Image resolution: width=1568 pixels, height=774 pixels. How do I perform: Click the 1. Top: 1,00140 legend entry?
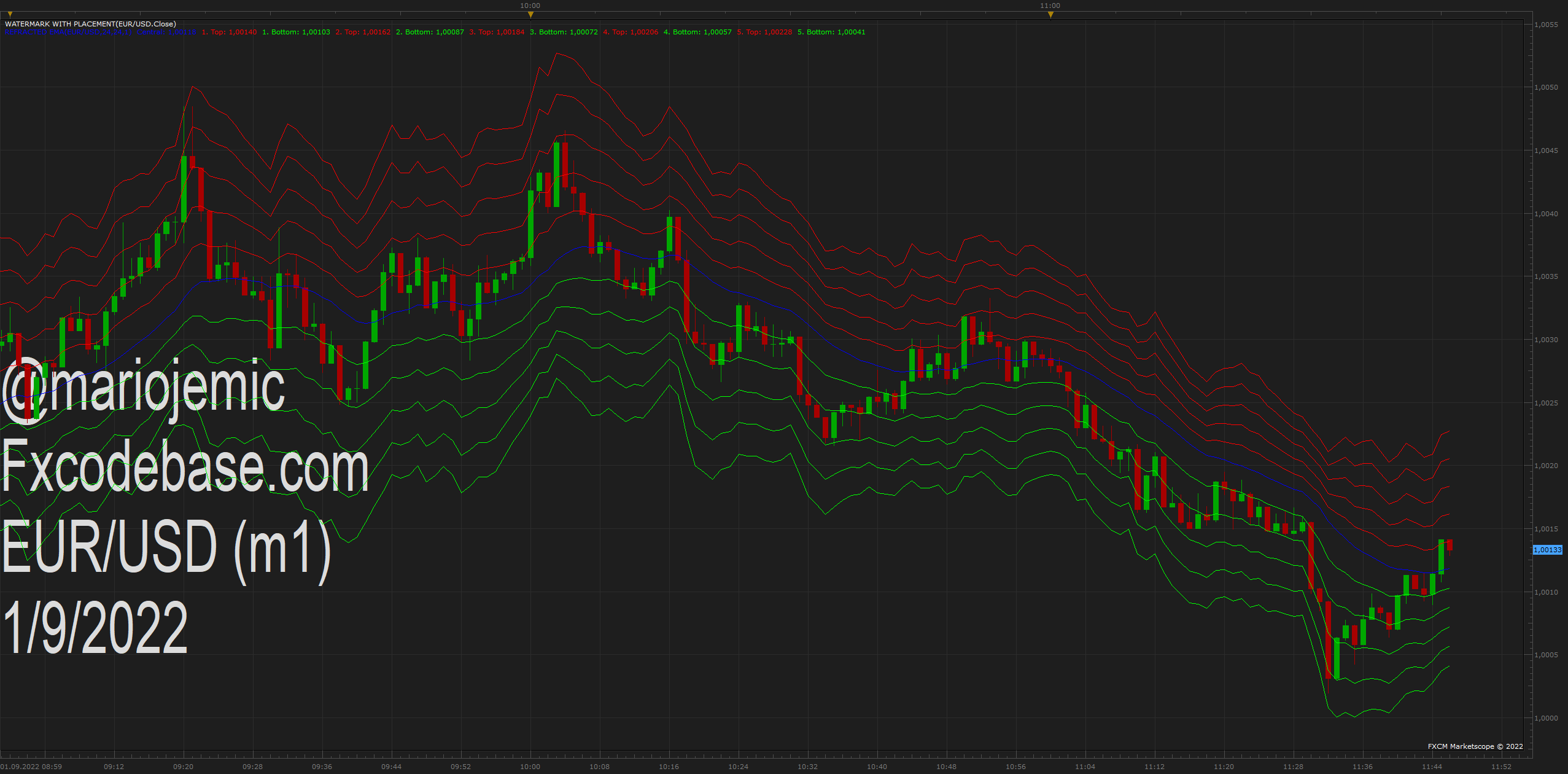click(229, 32)
